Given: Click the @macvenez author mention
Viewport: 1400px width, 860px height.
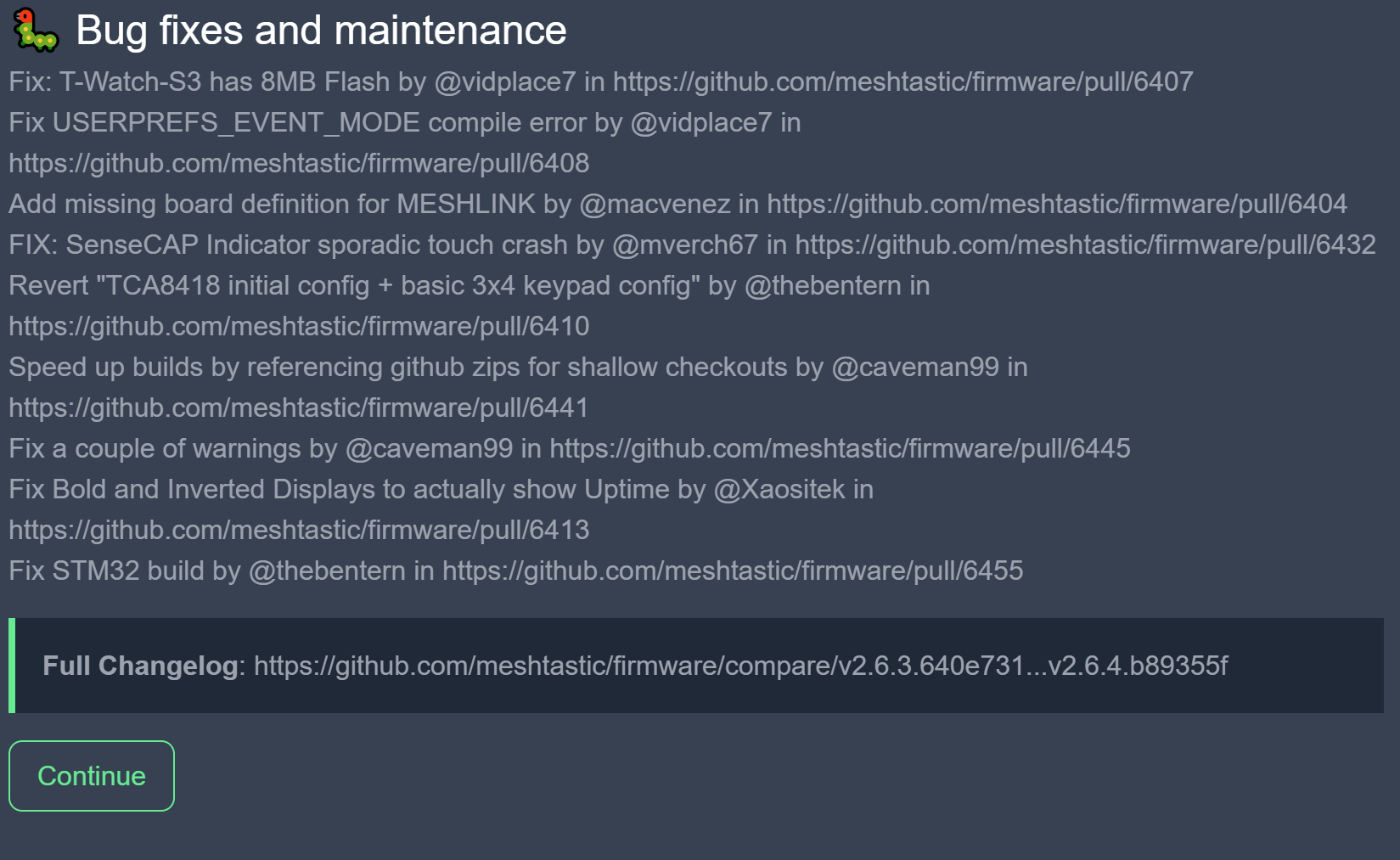Looking at the screenshot, I should pyautogui.click(x=655, y=204).
